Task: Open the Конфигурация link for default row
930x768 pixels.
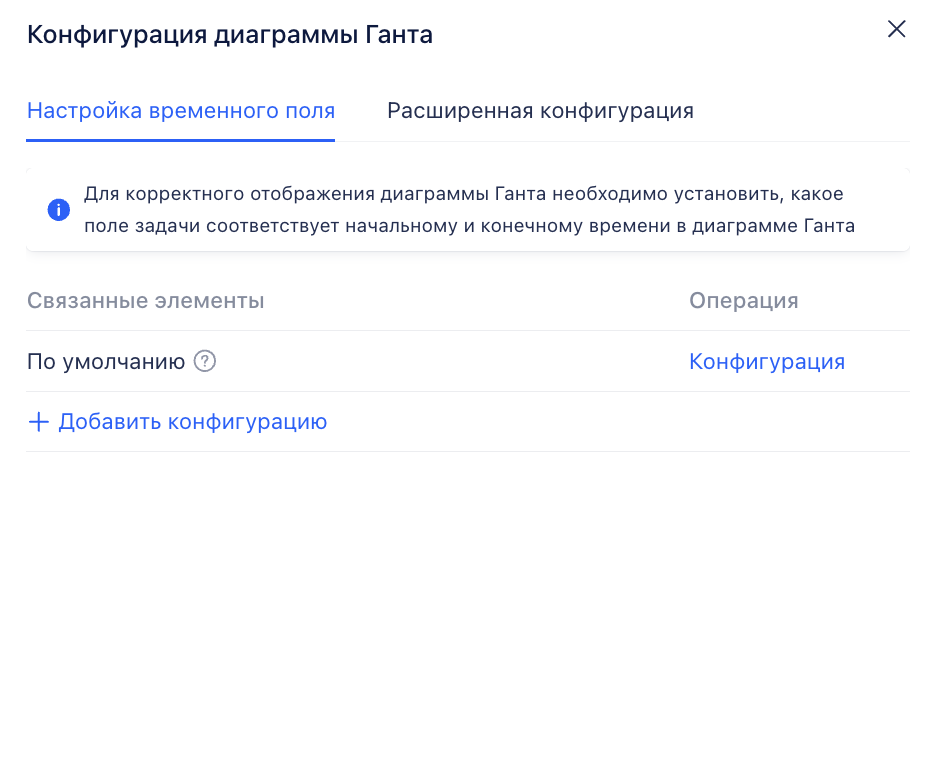Action: [x=766, y=361]
